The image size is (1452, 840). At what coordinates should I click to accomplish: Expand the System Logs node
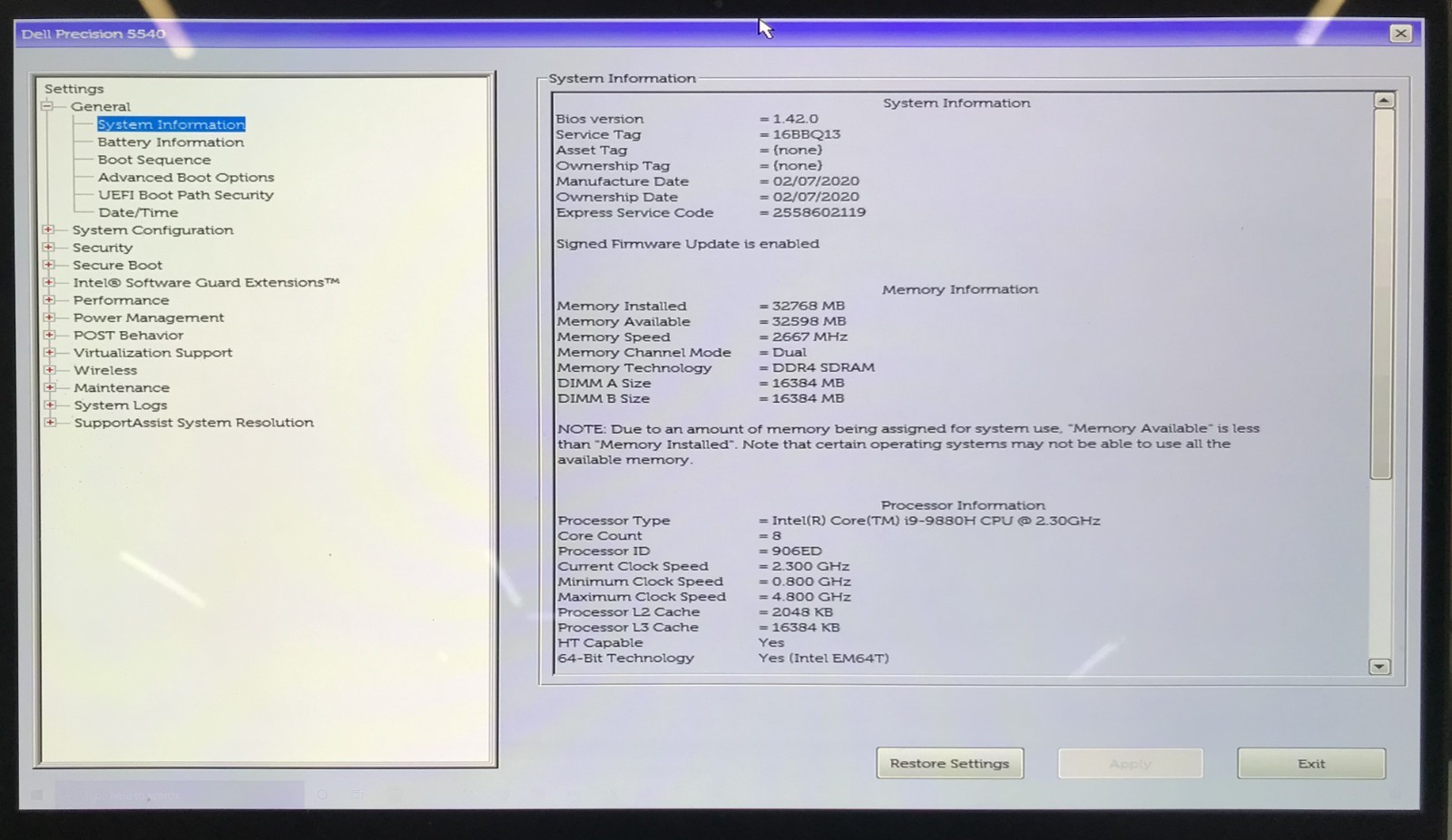tap(50, 405)
